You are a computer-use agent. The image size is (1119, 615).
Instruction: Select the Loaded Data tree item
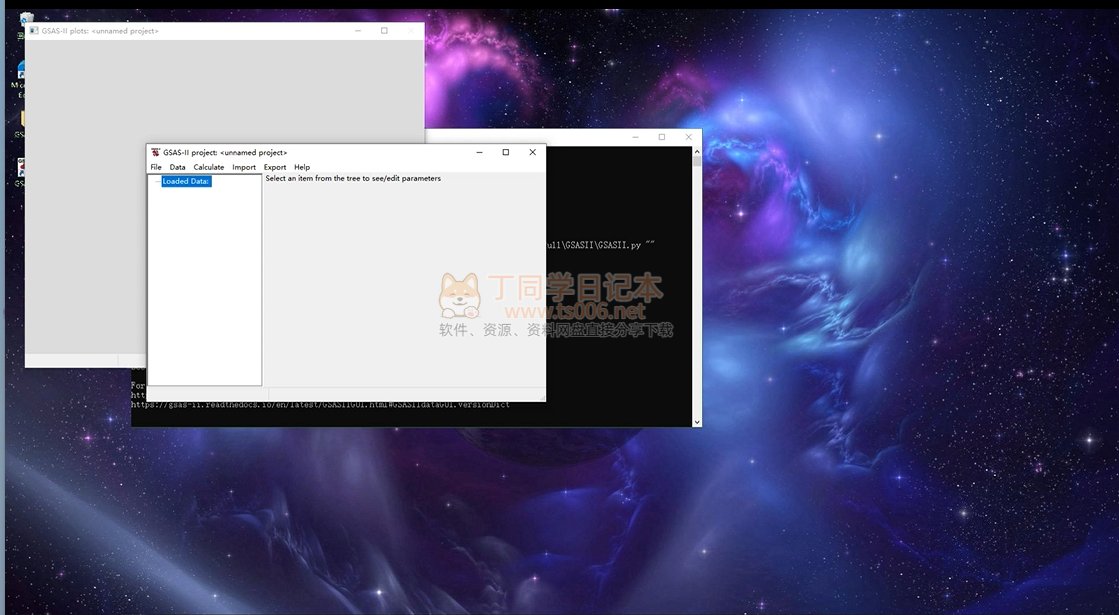tap(186, 181)
